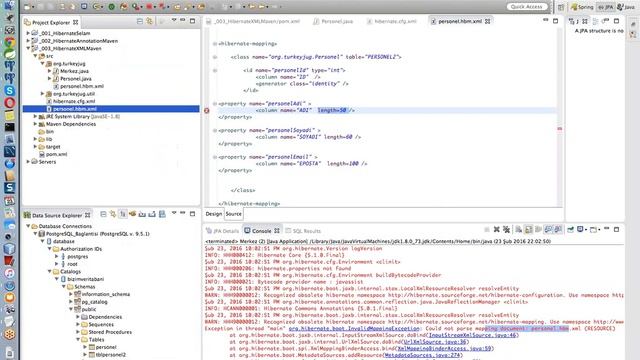Toggle Word Wrap in Console toolbar
Image resolution: width=640 pixels, height=360 pixels.
coord(538,230)
